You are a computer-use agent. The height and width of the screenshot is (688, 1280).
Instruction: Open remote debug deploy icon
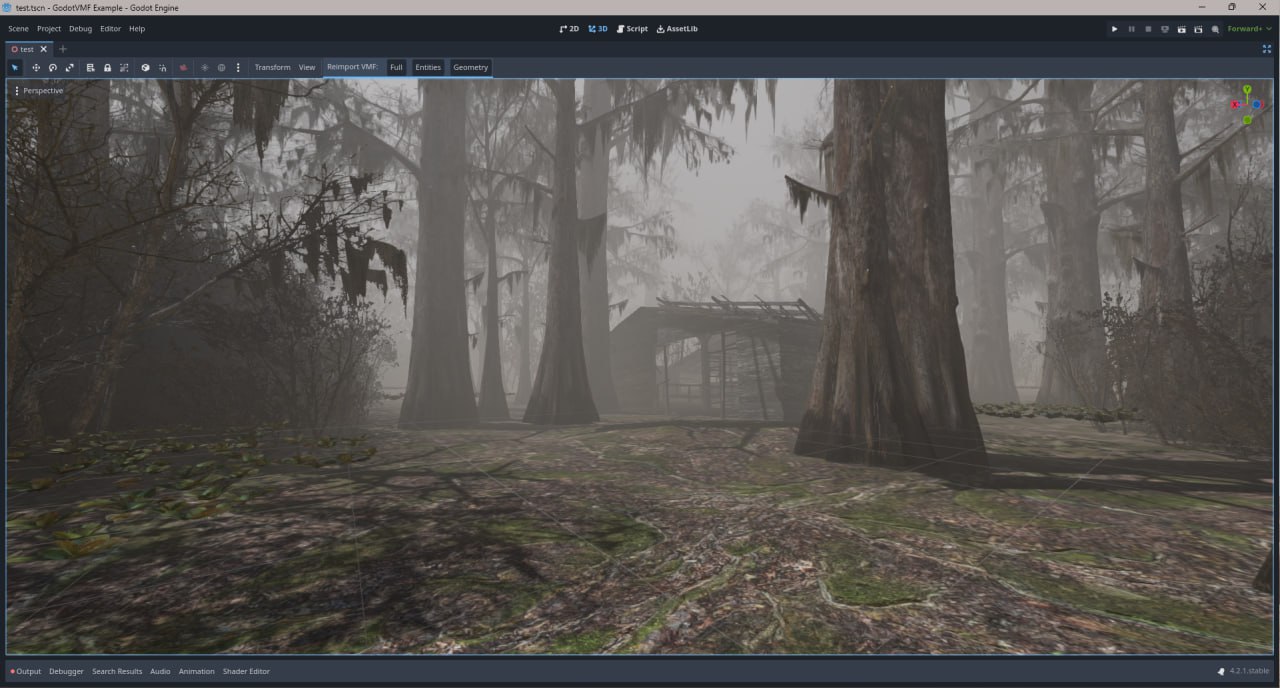[1165, 29]
